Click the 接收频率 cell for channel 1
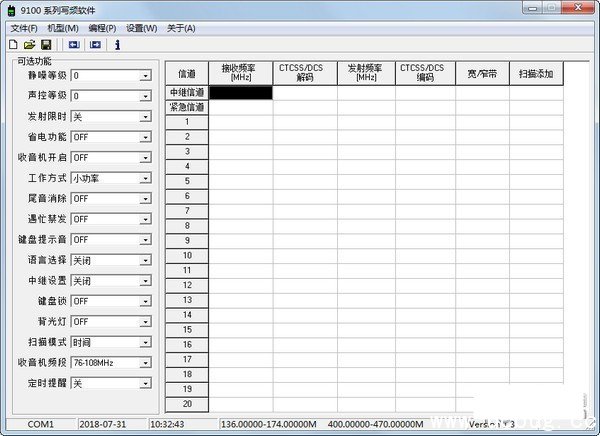600x436 pixels. pyautogui.click(x=240, y=122)
